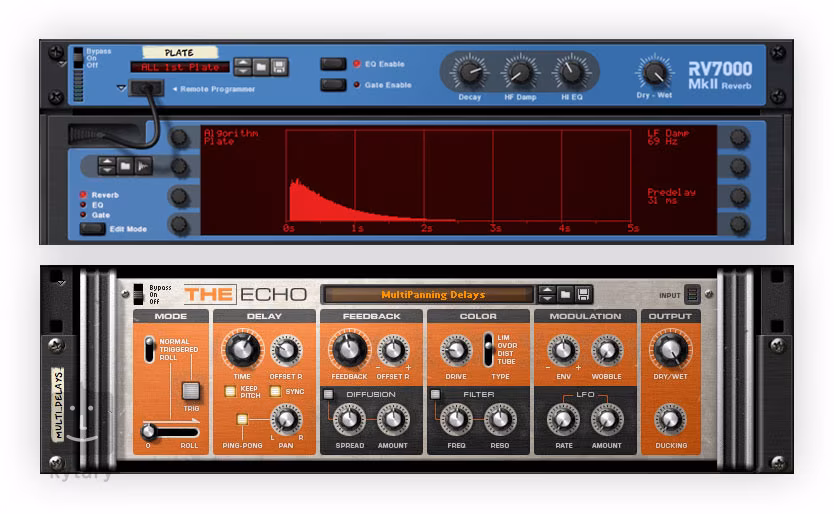834x514 pixels.
Task: Click the Color Type selector switch
Action: point(488,349)
